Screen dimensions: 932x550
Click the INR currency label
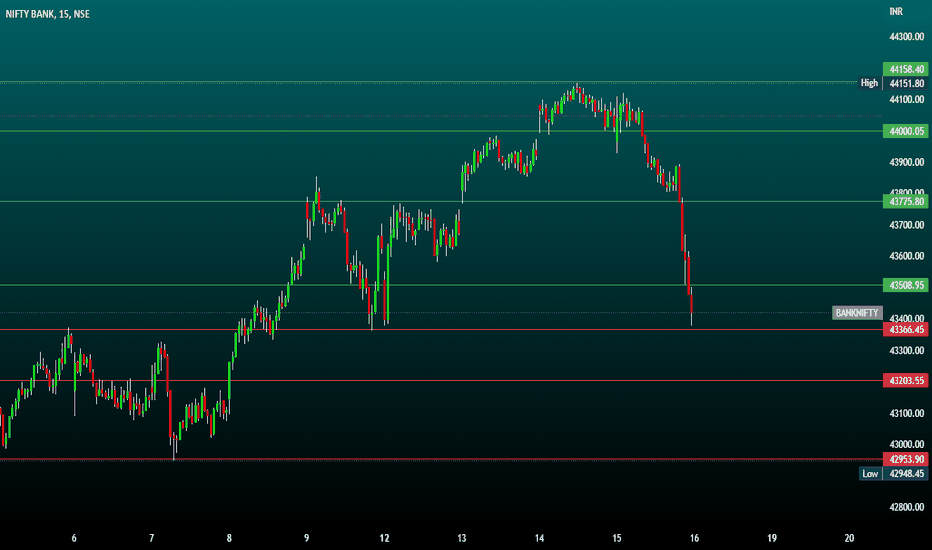(896, 11)
